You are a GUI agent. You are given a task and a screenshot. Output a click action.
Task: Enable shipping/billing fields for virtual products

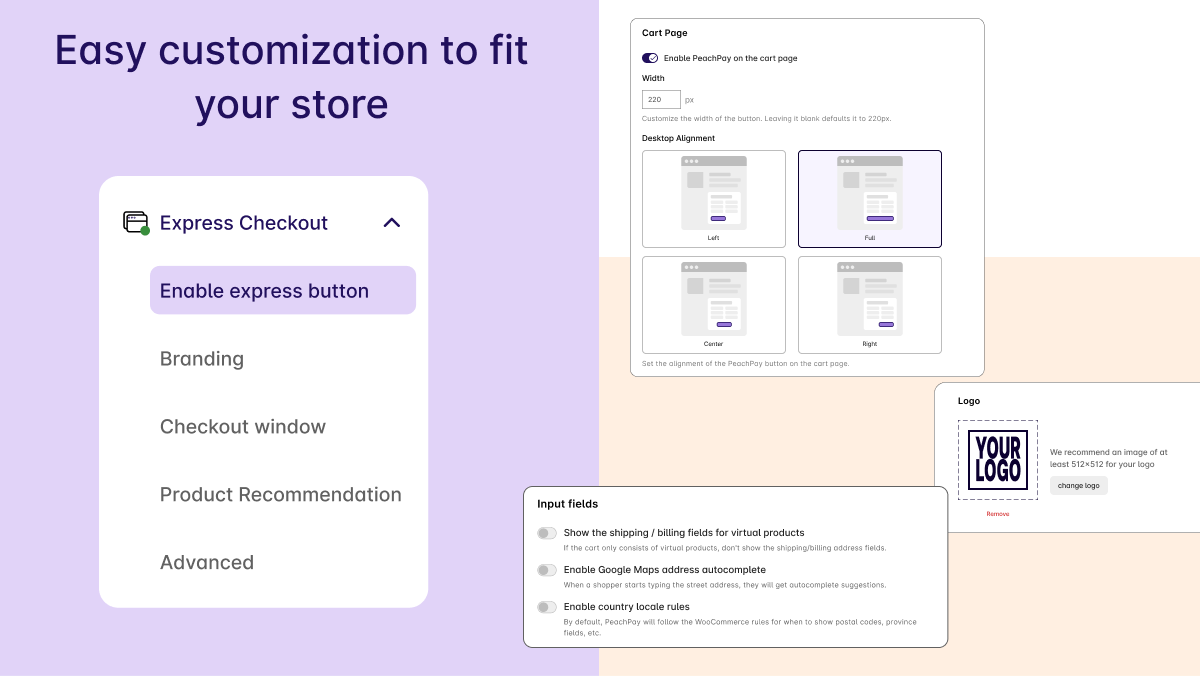547,533
